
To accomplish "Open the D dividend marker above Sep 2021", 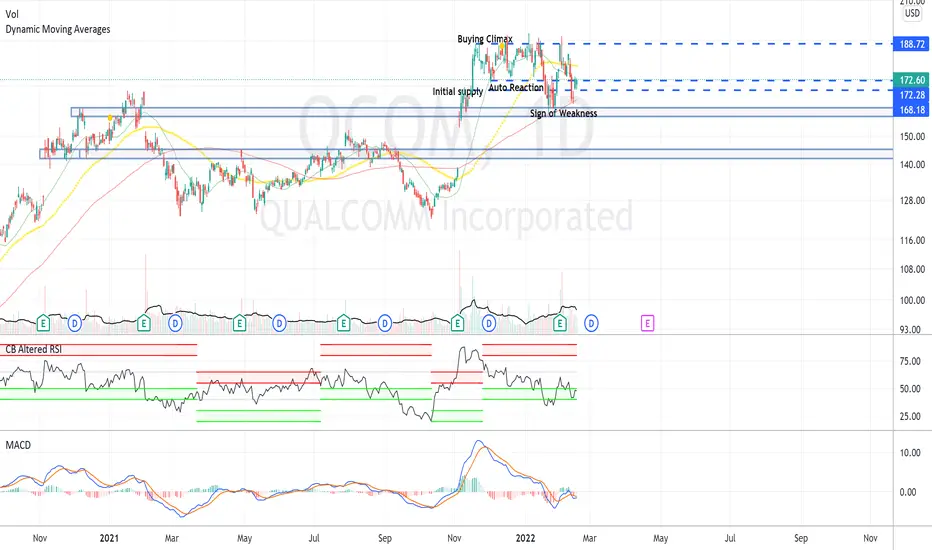I will pyautogui.click(x=385, y=323).
